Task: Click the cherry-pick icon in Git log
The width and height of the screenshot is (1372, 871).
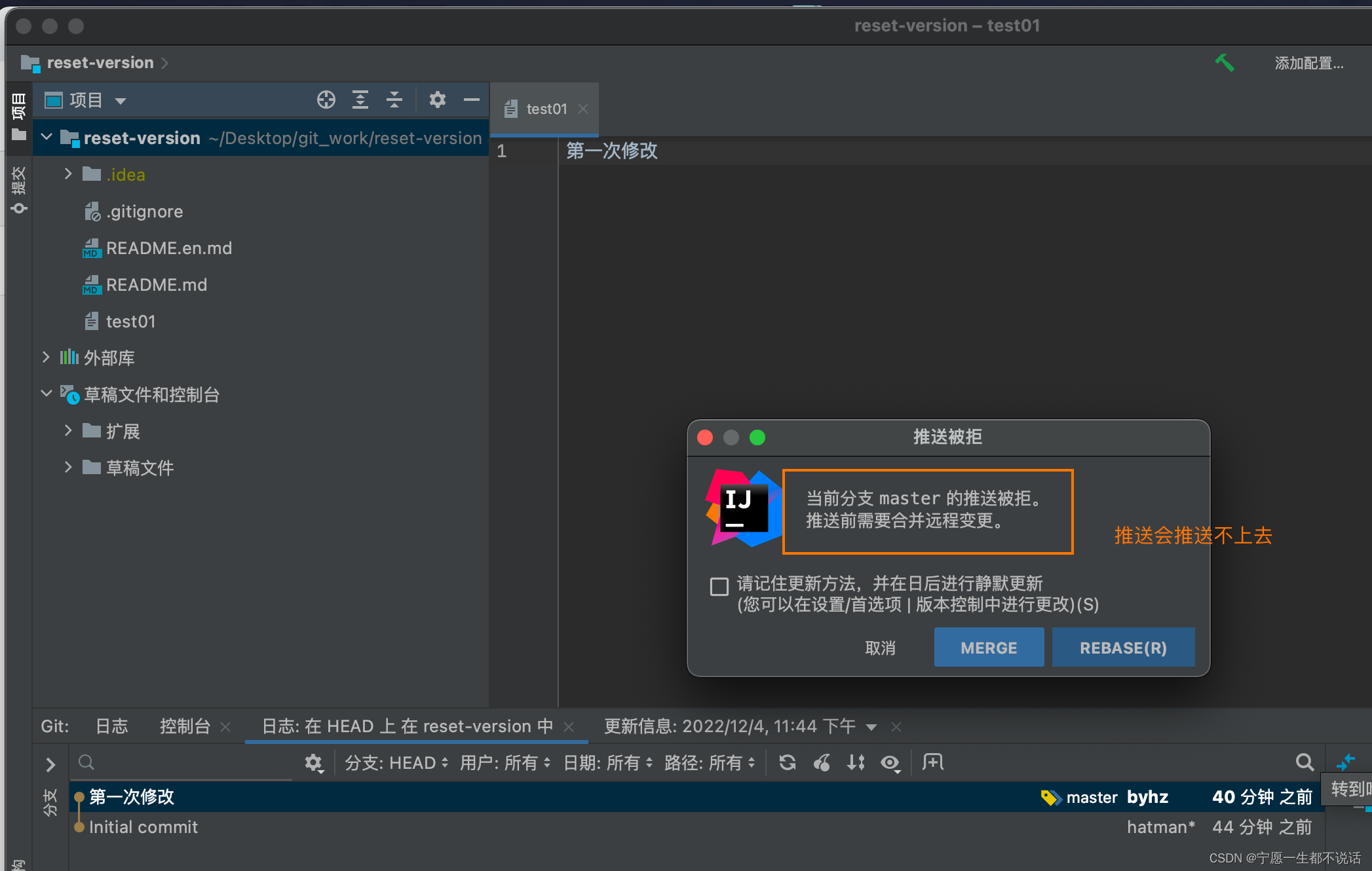Action: pyautogui.click(x=822, y=762)
